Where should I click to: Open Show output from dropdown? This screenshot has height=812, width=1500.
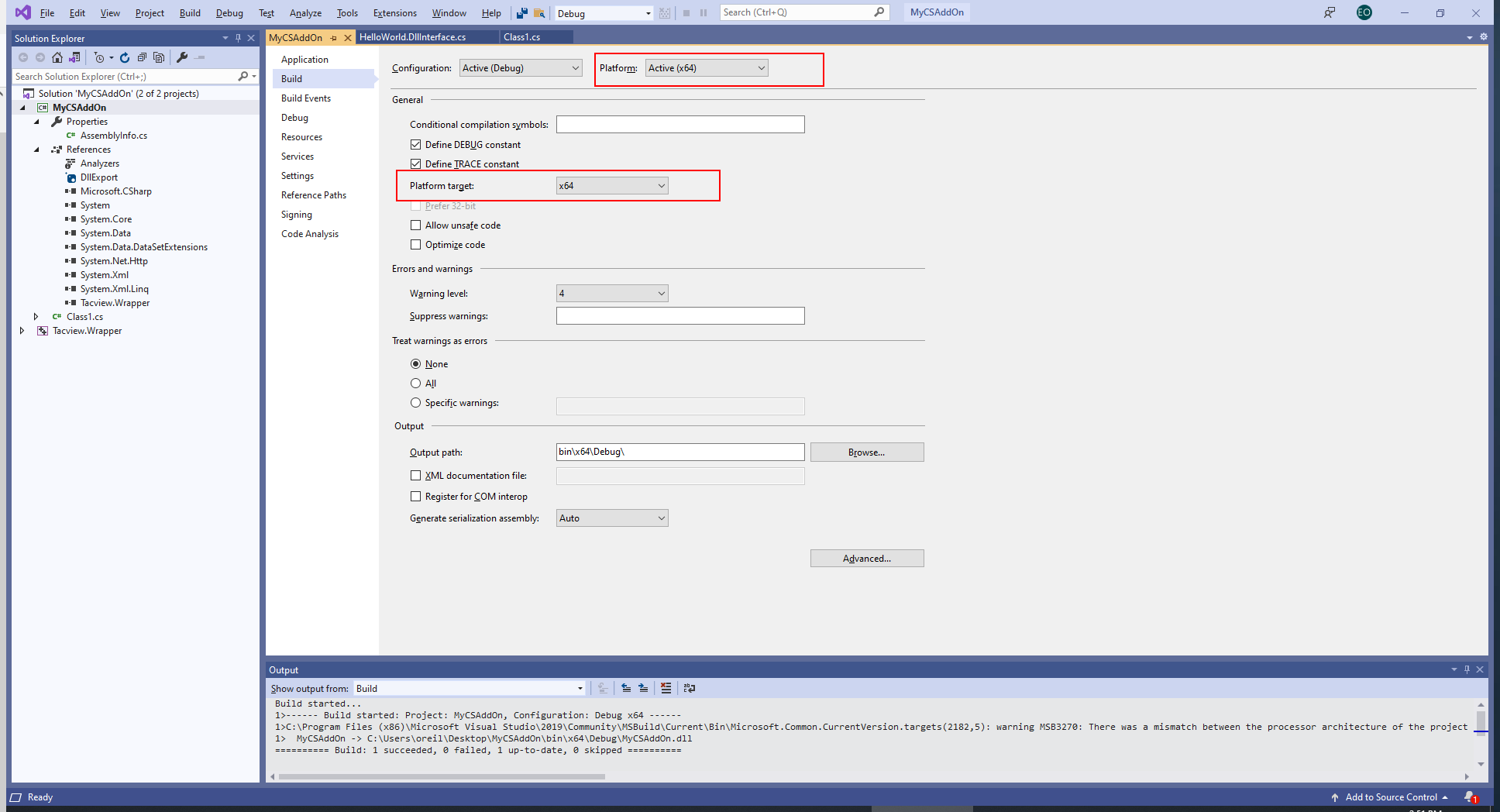(x=470, y=688)
